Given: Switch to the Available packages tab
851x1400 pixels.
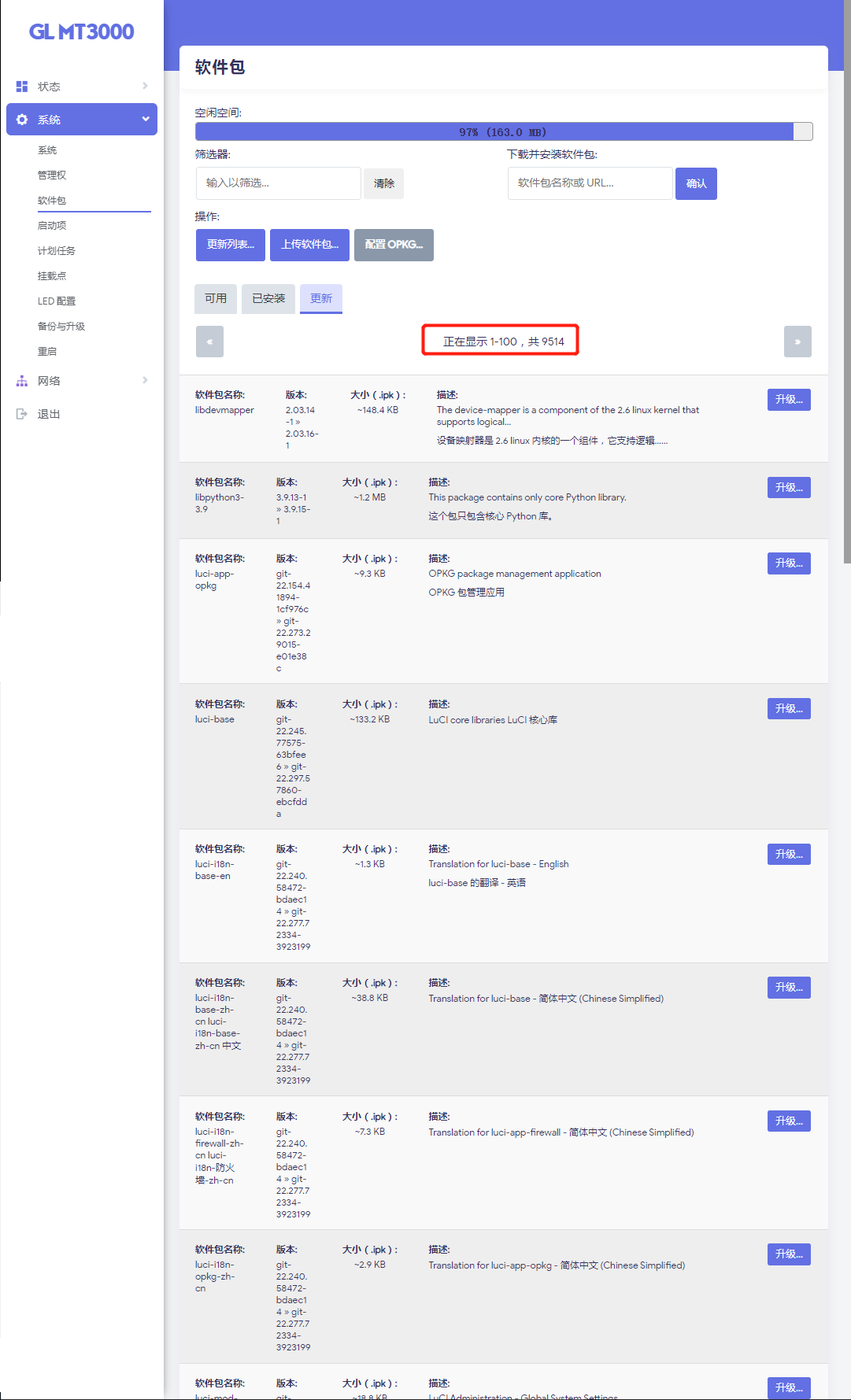Looking at the screenshot, I should [x=216, y=299].
